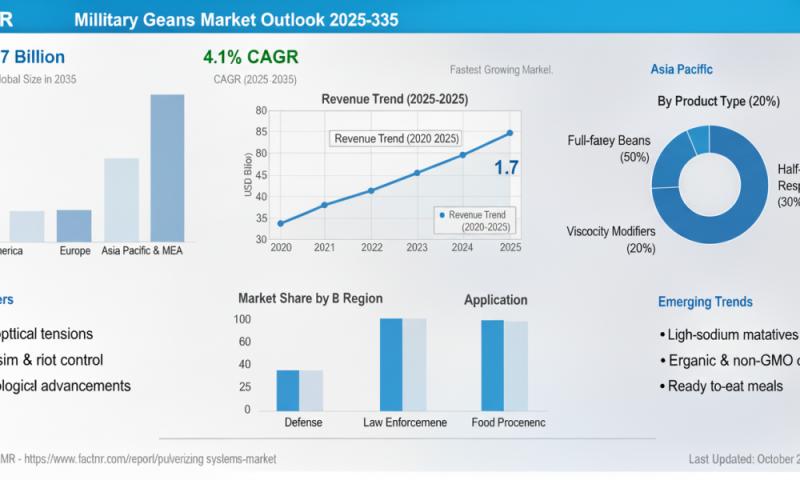Screen dimensions: 800x480
Task: Click the 2025 data point on the line chart
Action: [x=510, y=132]
